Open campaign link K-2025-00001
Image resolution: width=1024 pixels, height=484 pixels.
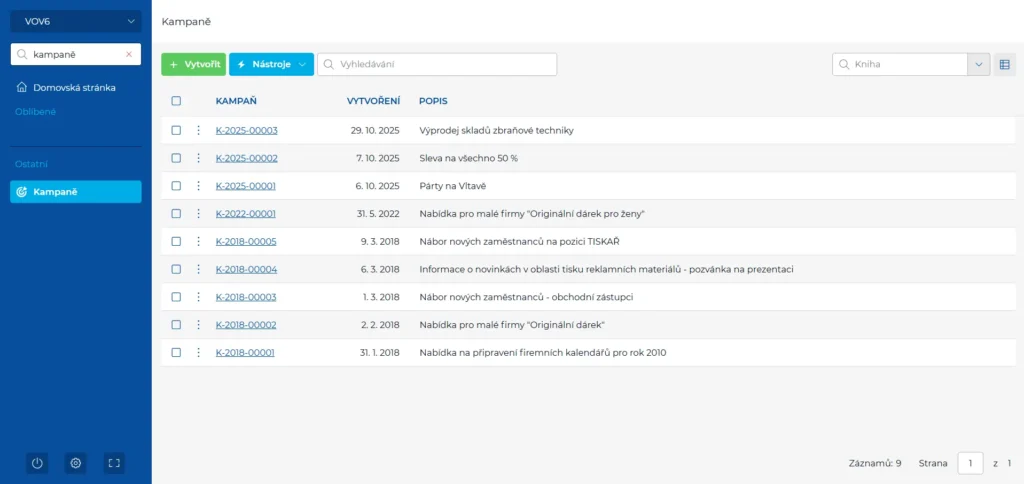[x=246, y=186]
